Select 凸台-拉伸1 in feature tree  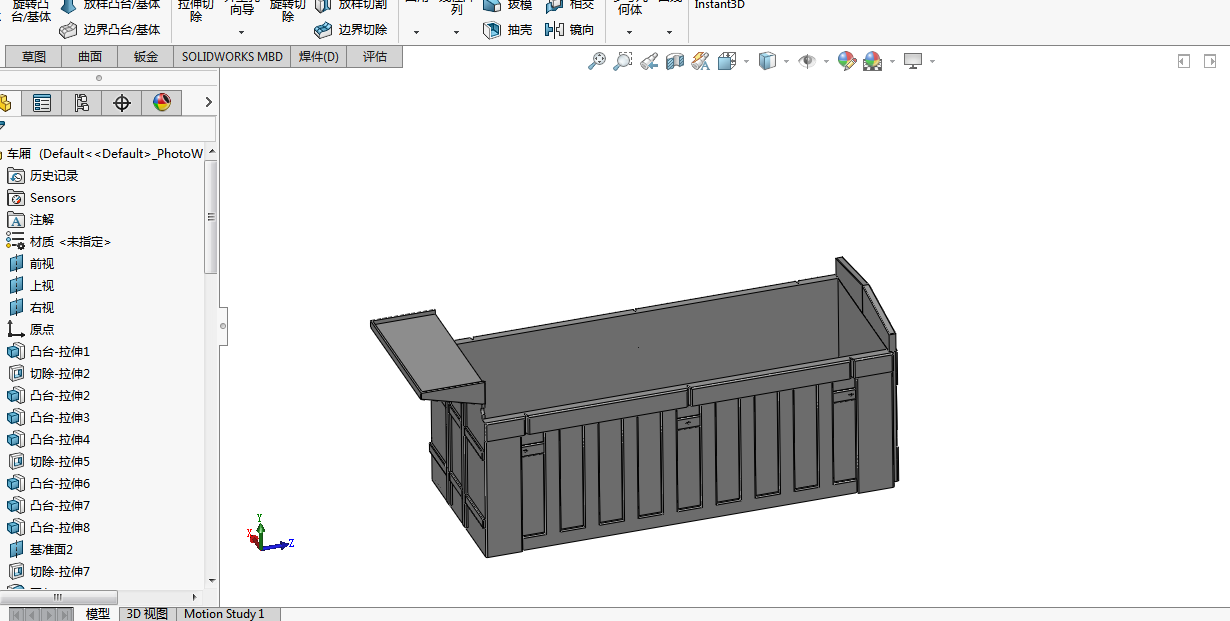[62, 351]
